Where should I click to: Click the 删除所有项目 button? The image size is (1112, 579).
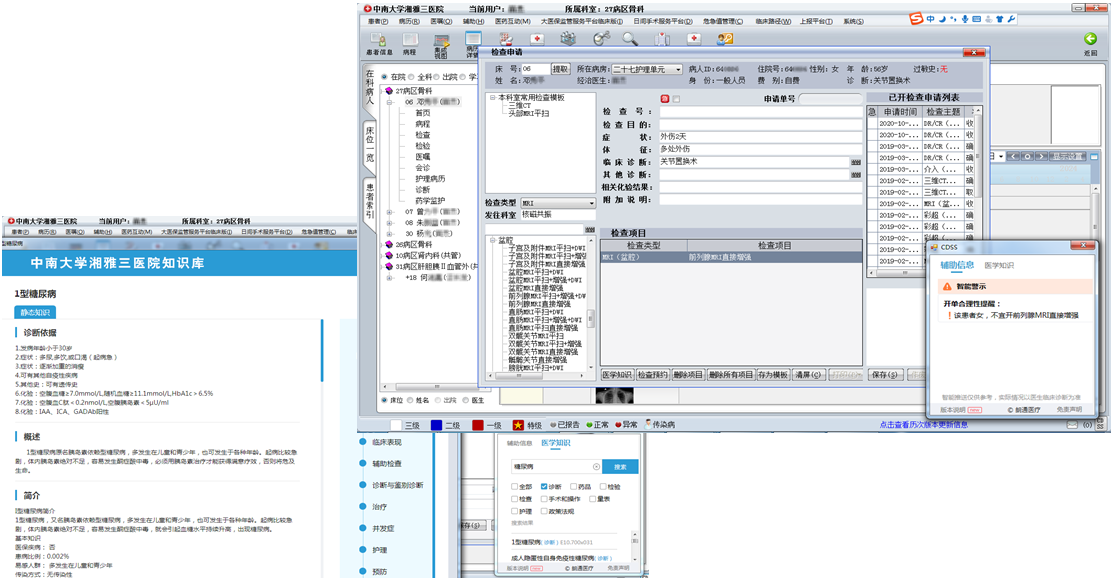(730, 375)
